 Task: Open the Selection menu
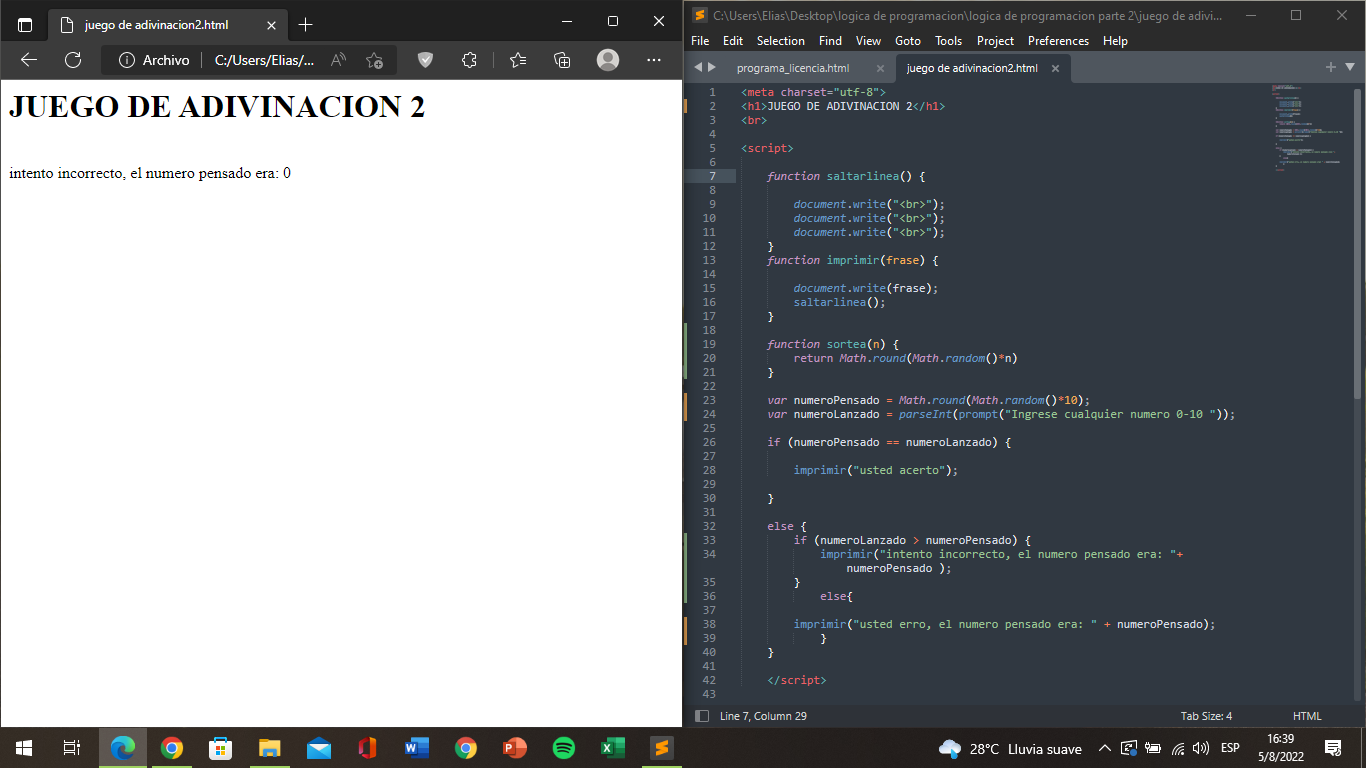point(781,41)
